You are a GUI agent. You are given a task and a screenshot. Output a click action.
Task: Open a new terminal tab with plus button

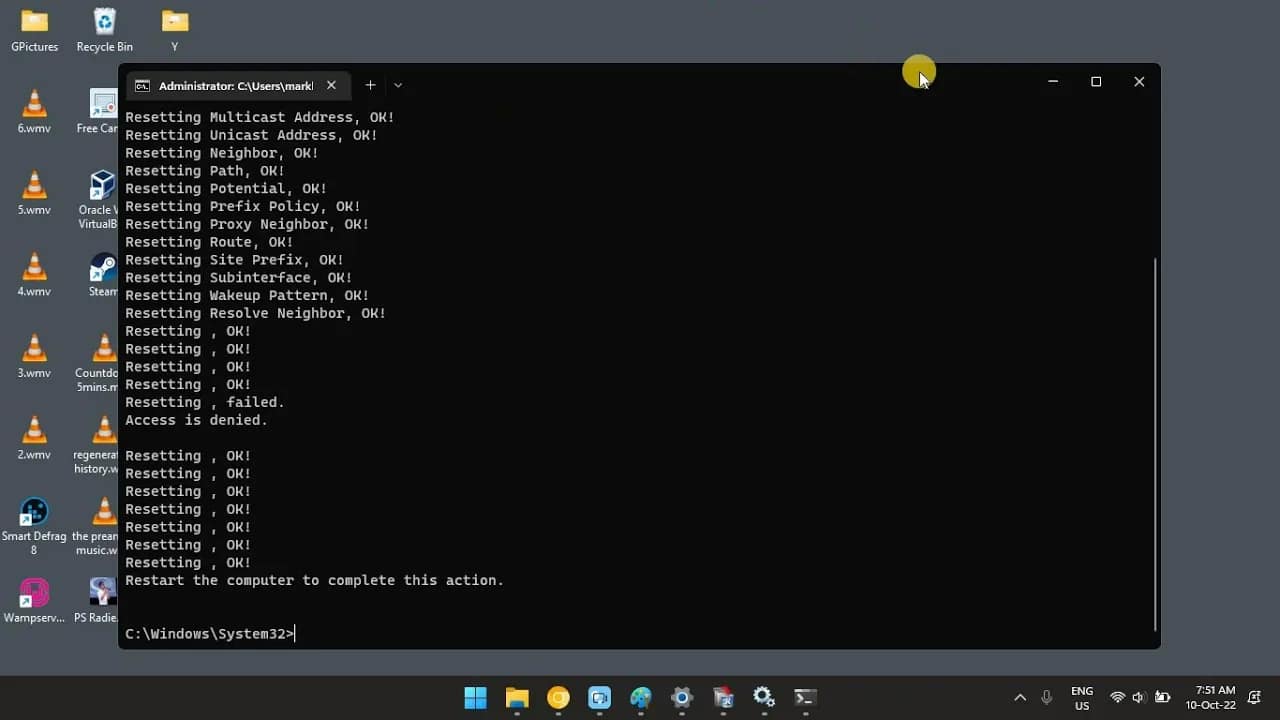click(x=370, y=85)
